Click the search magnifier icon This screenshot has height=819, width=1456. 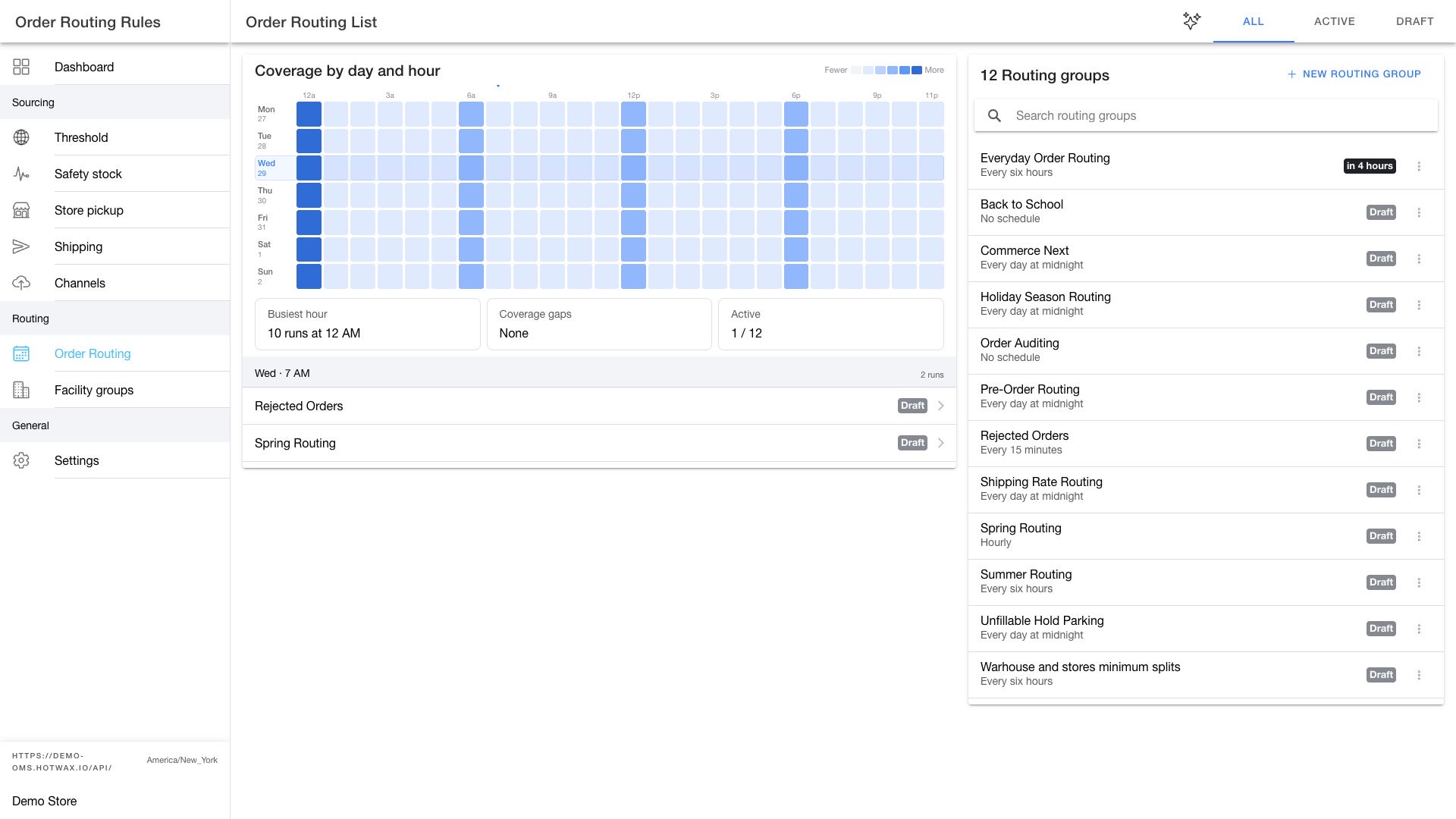click(x=994, y=115)
